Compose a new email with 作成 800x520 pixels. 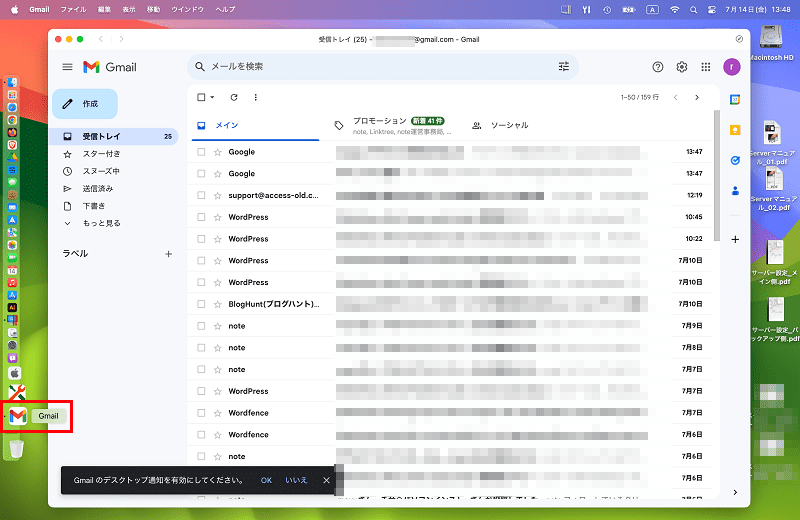(85, 104)
